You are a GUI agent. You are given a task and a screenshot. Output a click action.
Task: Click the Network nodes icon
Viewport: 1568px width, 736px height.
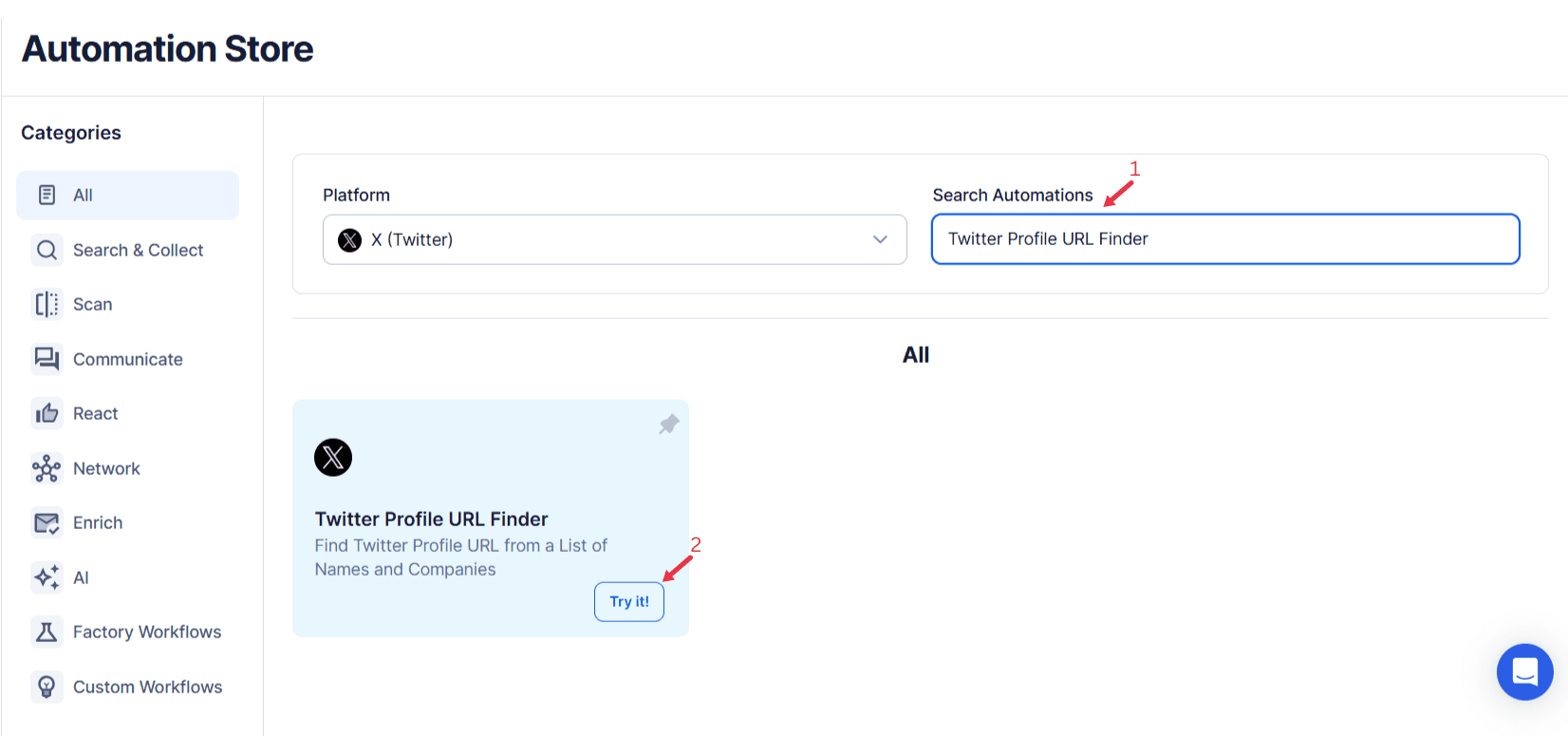(47, 468)
